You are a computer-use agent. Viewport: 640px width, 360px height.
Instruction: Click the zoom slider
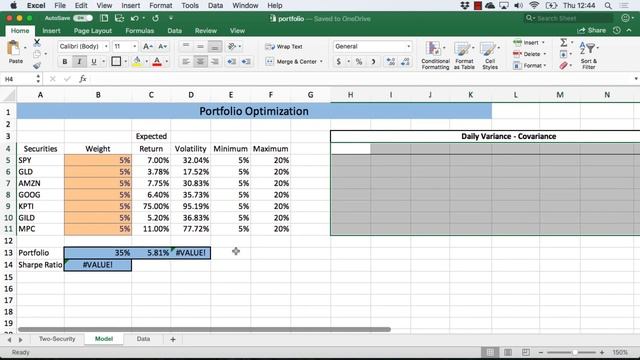571,352
